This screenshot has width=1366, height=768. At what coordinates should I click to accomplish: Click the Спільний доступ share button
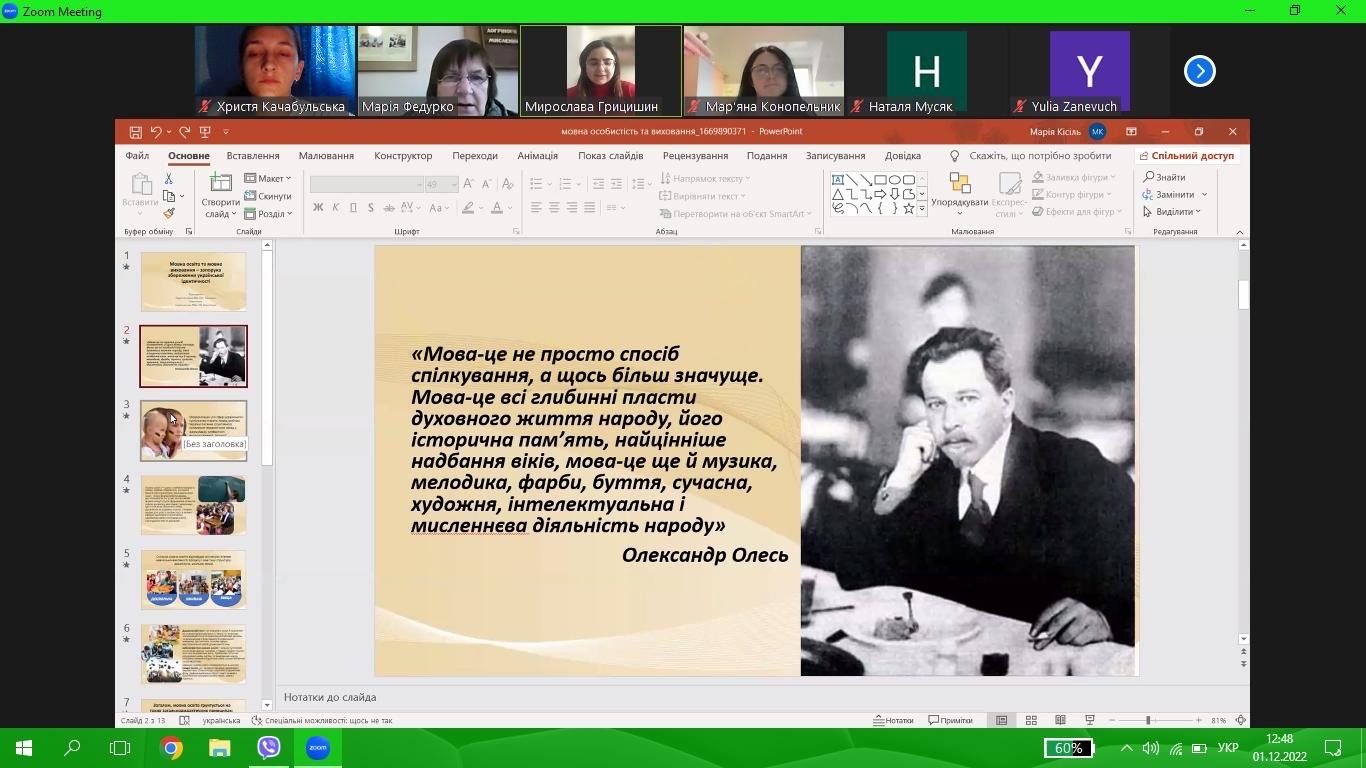coord(1188,156)
